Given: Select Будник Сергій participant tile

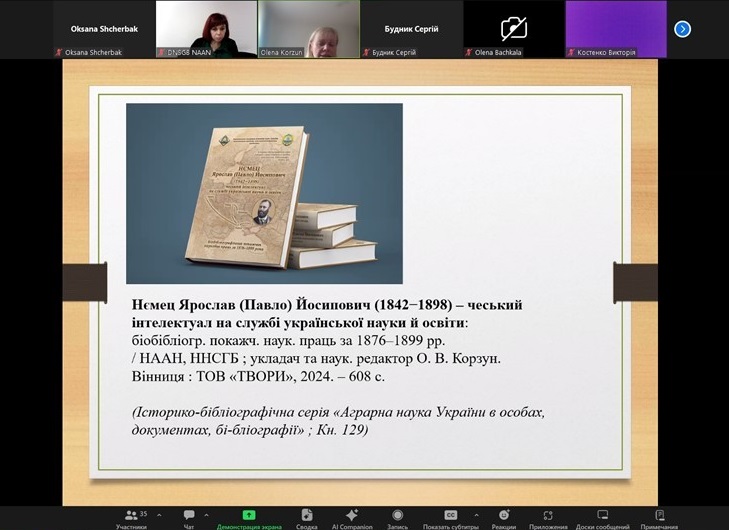Looking at the screenshot, I should coord(411,29).
